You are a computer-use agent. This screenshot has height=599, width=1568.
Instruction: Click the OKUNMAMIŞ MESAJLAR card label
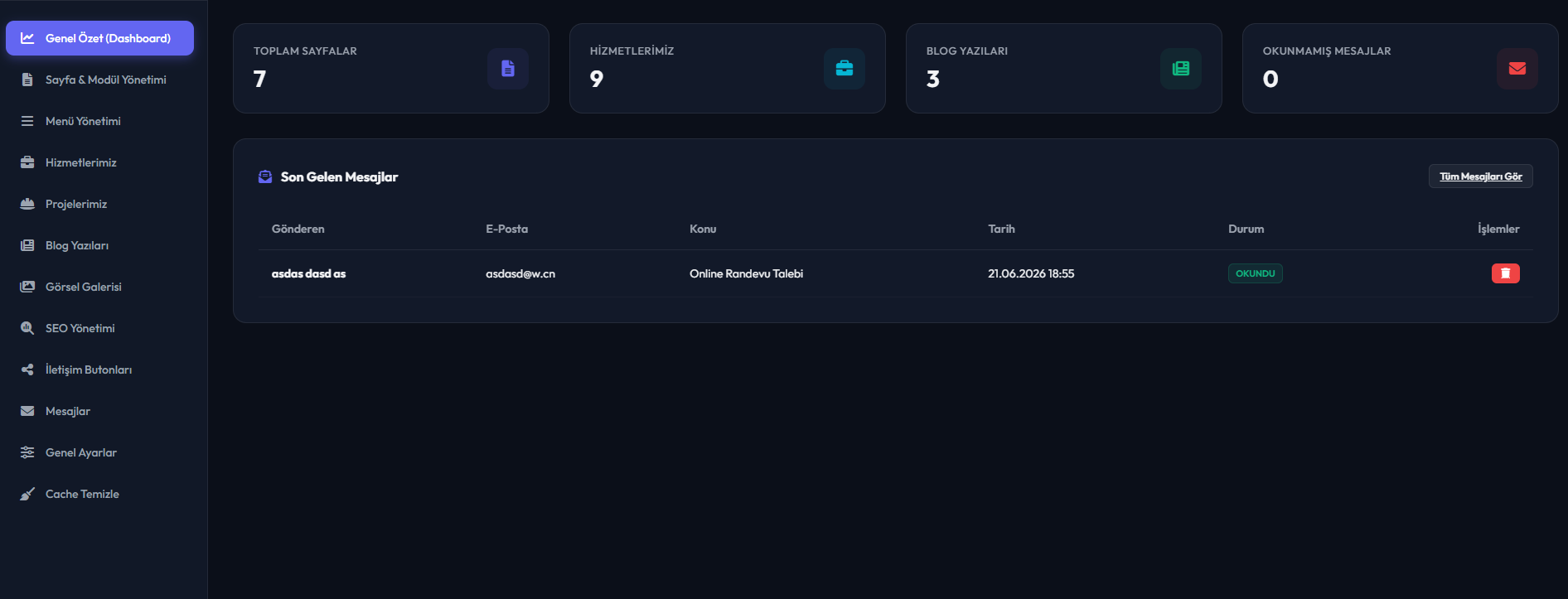[1327, 51]
